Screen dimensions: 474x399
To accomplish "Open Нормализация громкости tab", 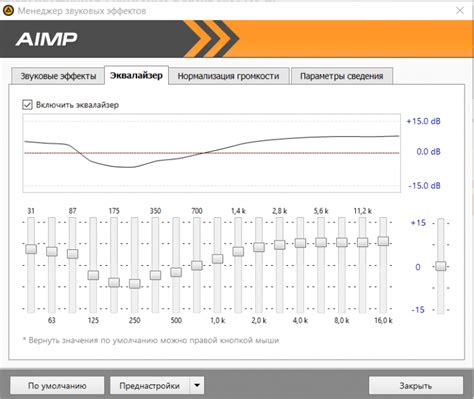I will tap(228, 76).
